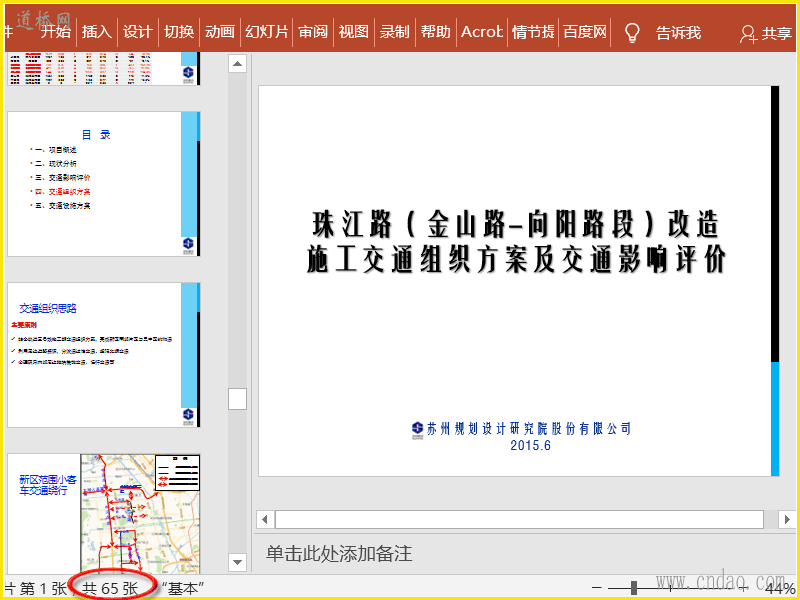This screenshot has width=800, height=600.
Task: Click the 44% zoom level
Action: point(781,589)
